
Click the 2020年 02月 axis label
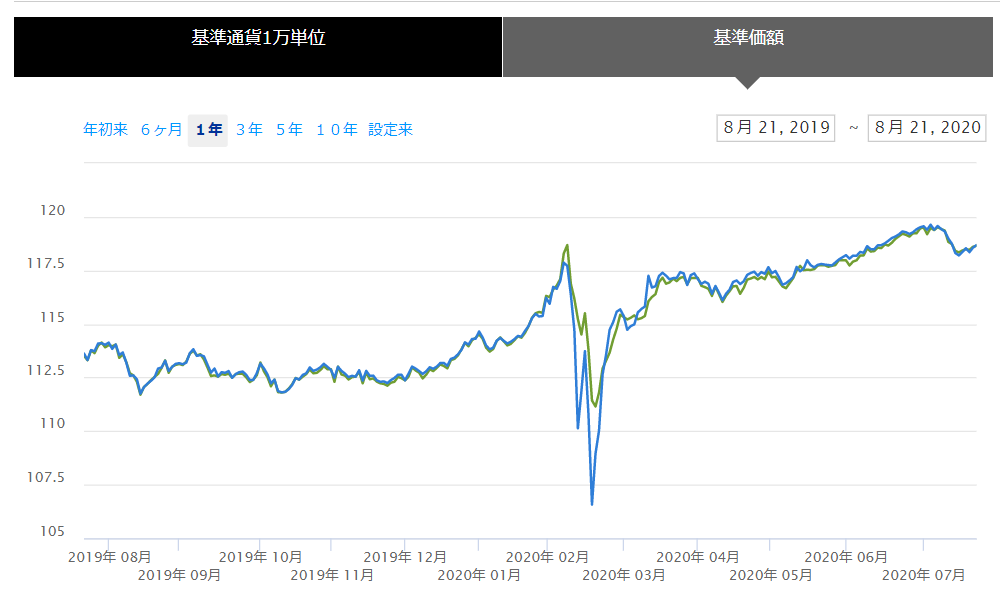coord(547,557)
